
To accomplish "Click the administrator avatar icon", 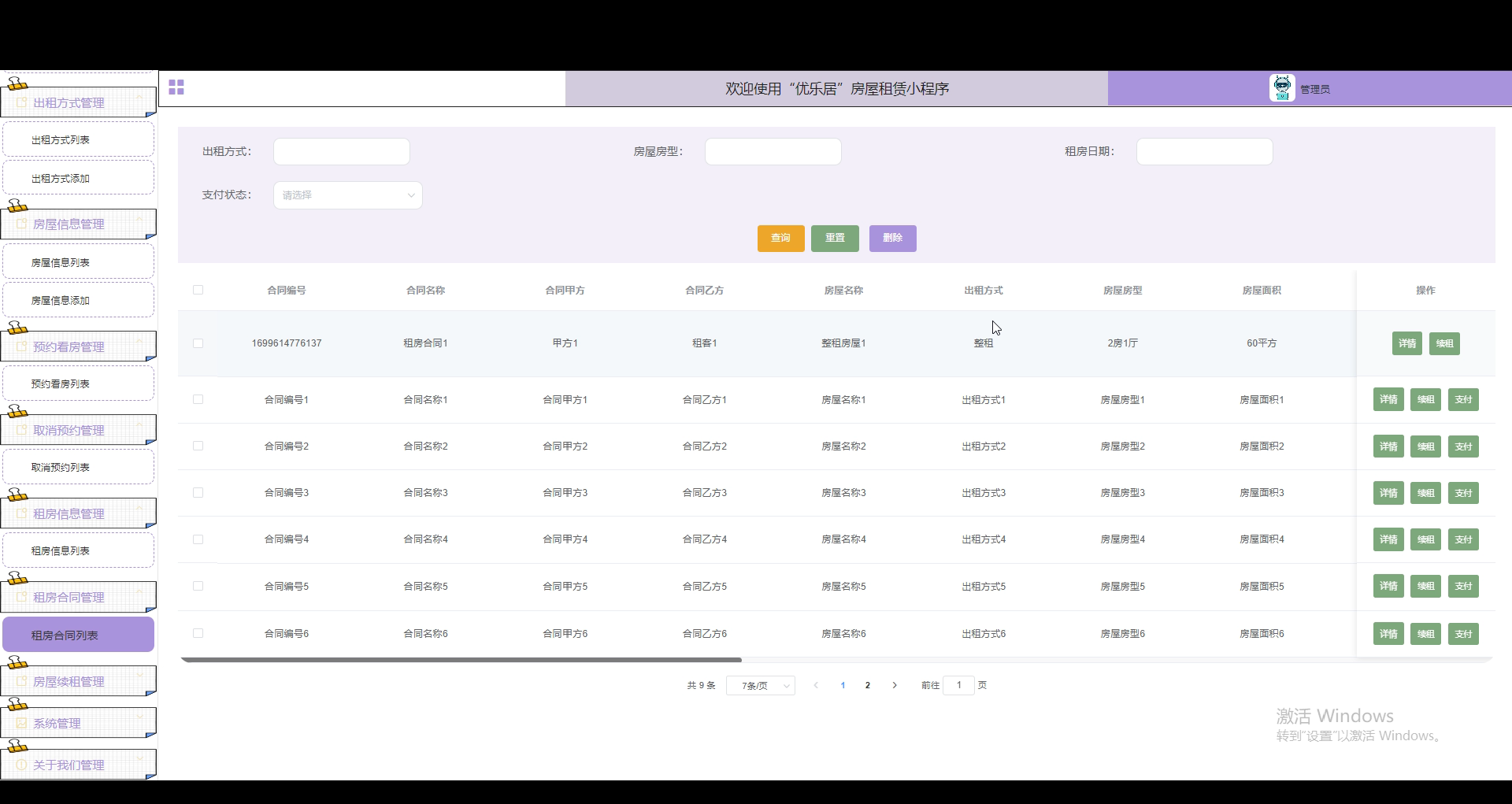I will (1282, 88).
